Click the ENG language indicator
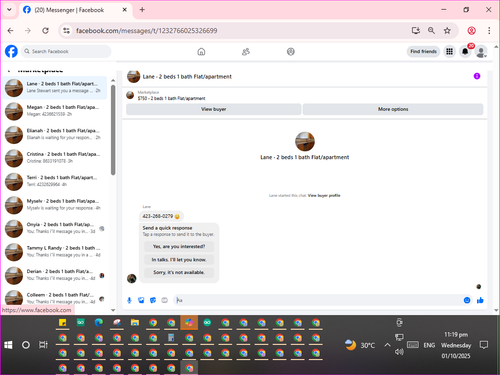 click(429, 345)
